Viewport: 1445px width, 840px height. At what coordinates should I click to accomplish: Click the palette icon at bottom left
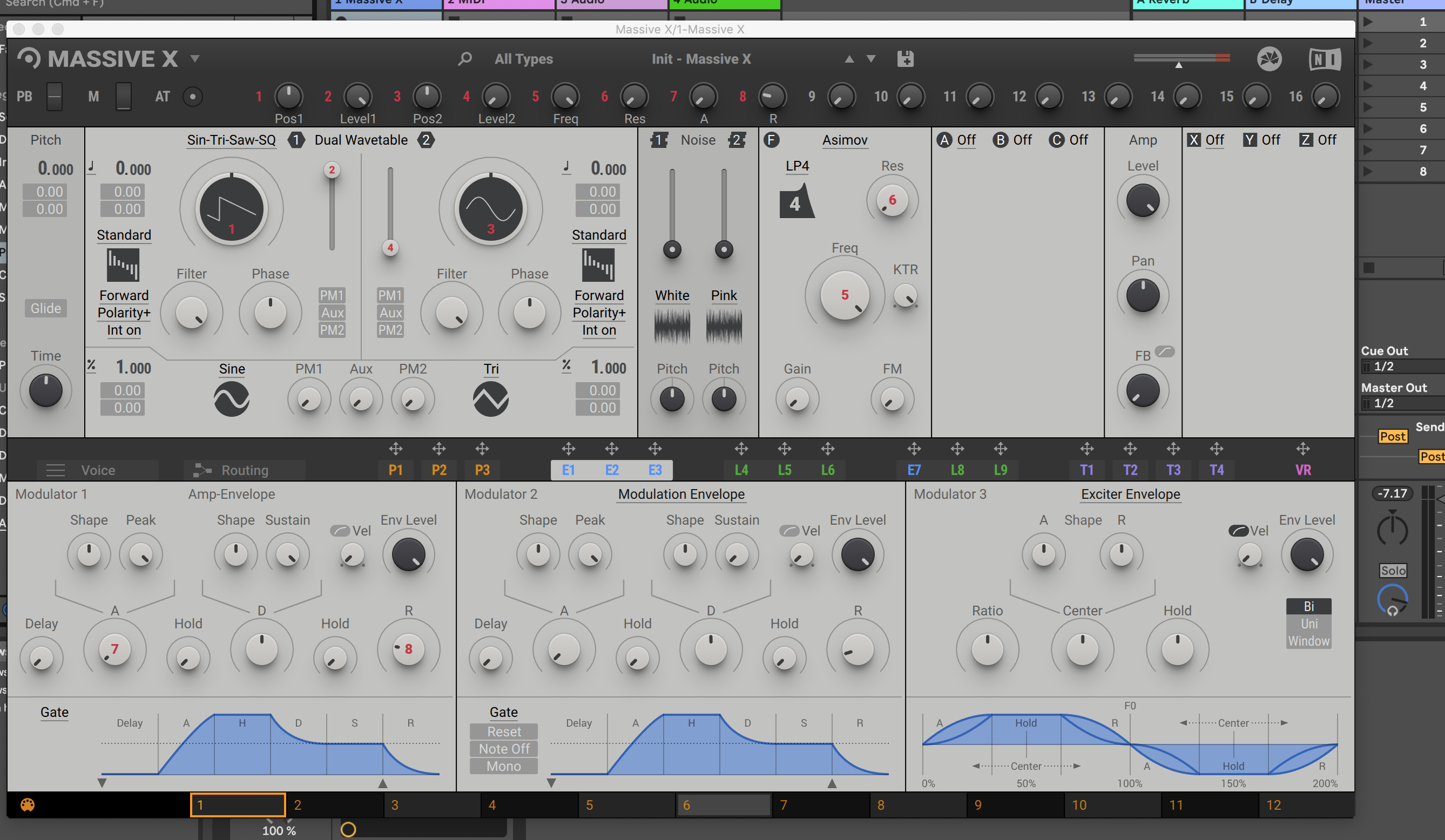[28, 804]
